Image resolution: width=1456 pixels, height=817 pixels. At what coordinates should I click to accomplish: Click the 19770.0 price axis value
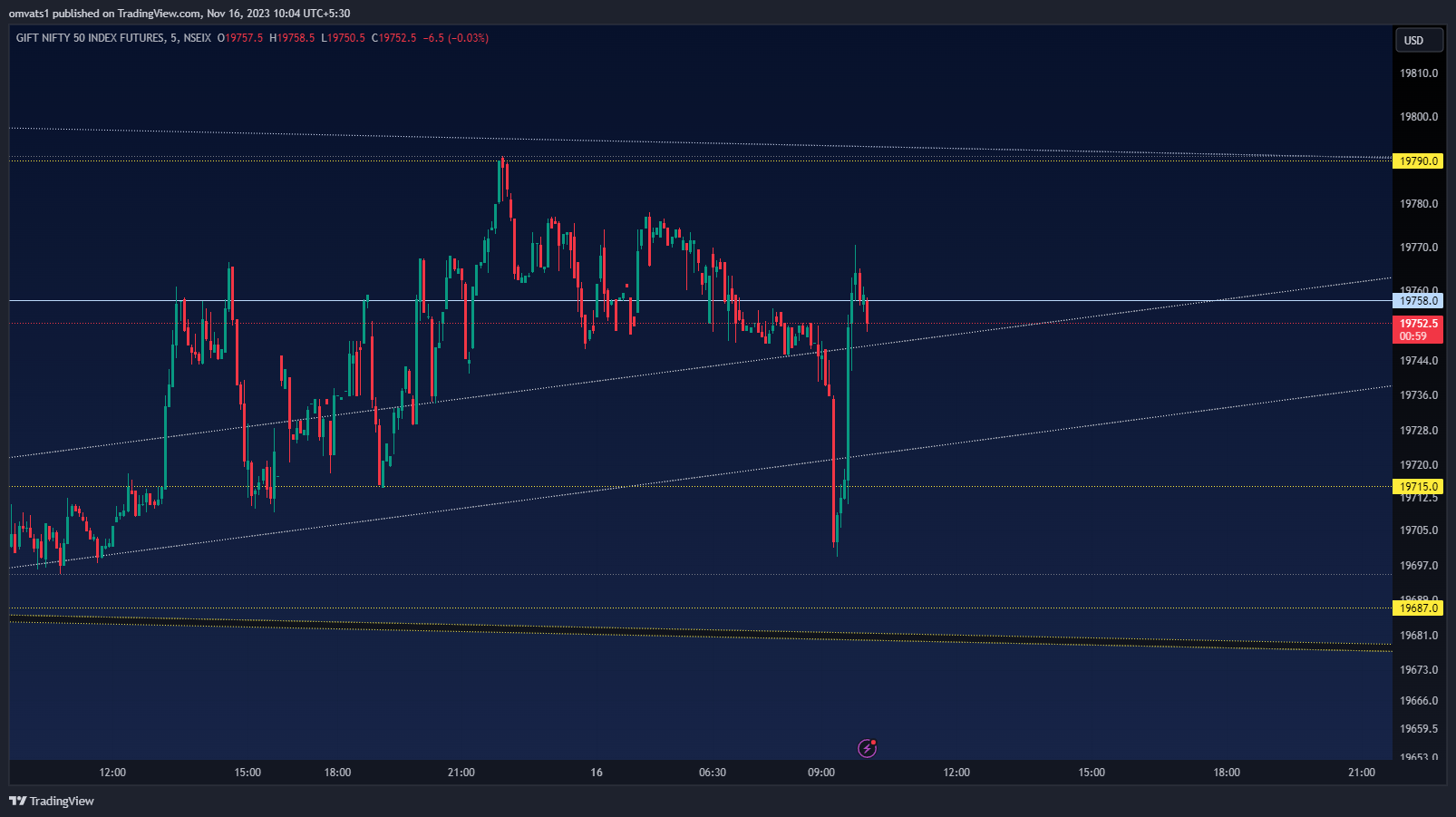coord(1419,248)
